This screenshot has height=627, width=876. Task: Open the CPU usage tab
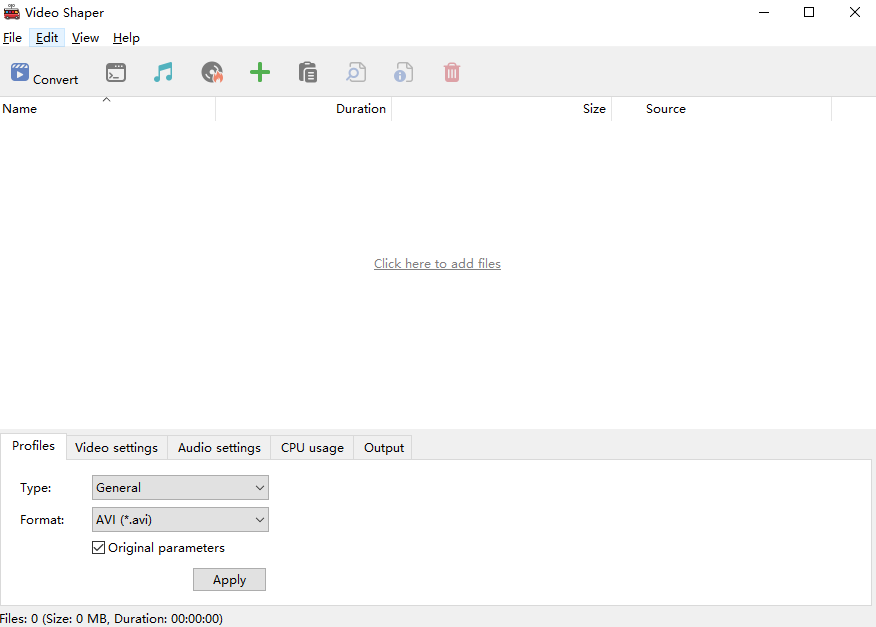coord(312,448)
